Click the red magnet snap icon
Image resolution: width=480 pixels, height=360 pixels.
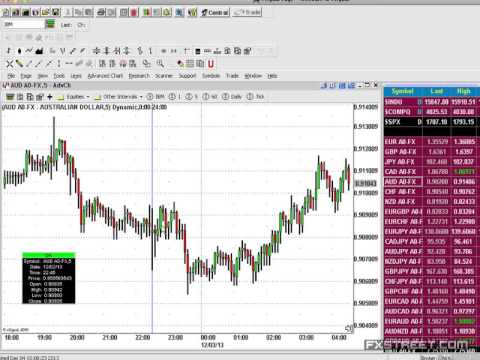[211, 63]
